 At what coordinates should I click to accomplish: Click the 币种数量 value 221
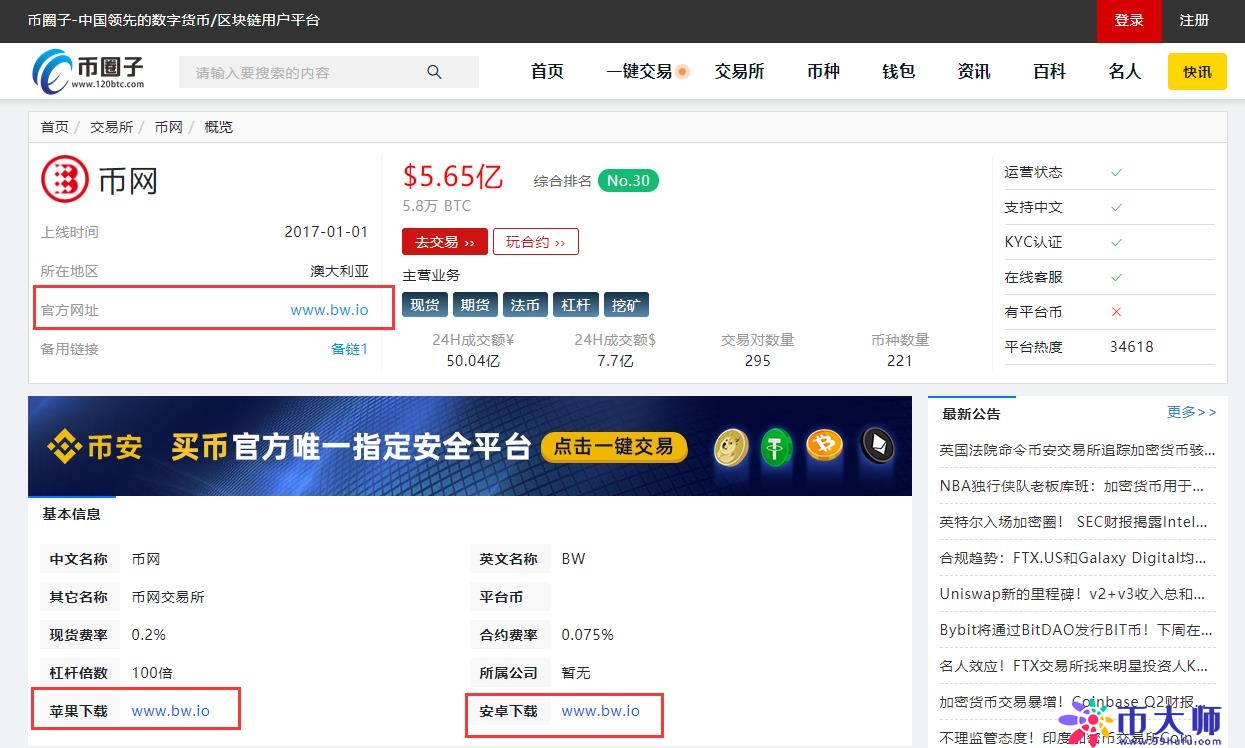(x=900, y=361)
